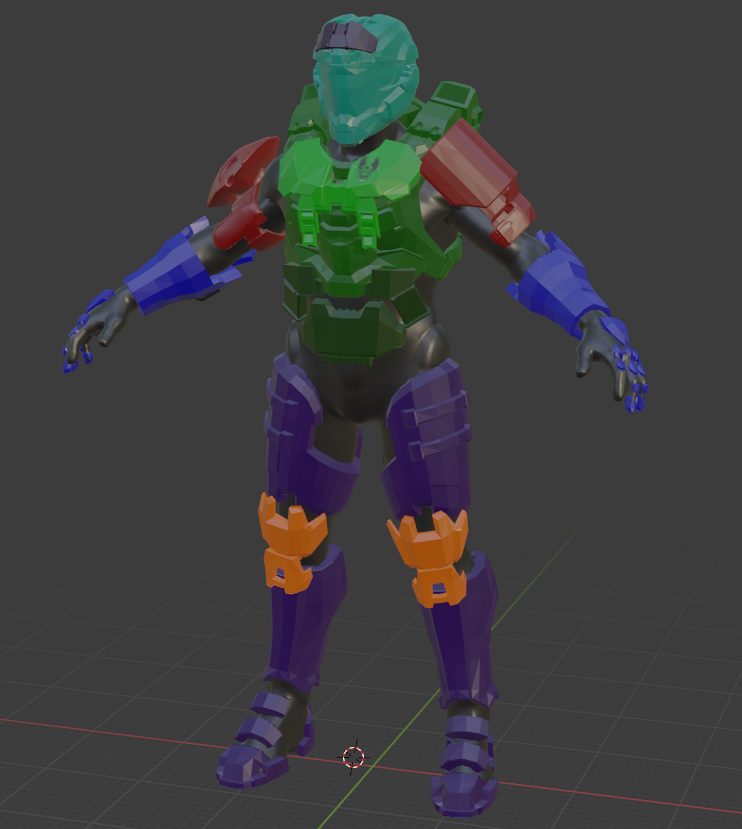Select purple shin armor on screen's left
Viewport: 742px width, 829px height.
tap(304, 629)
